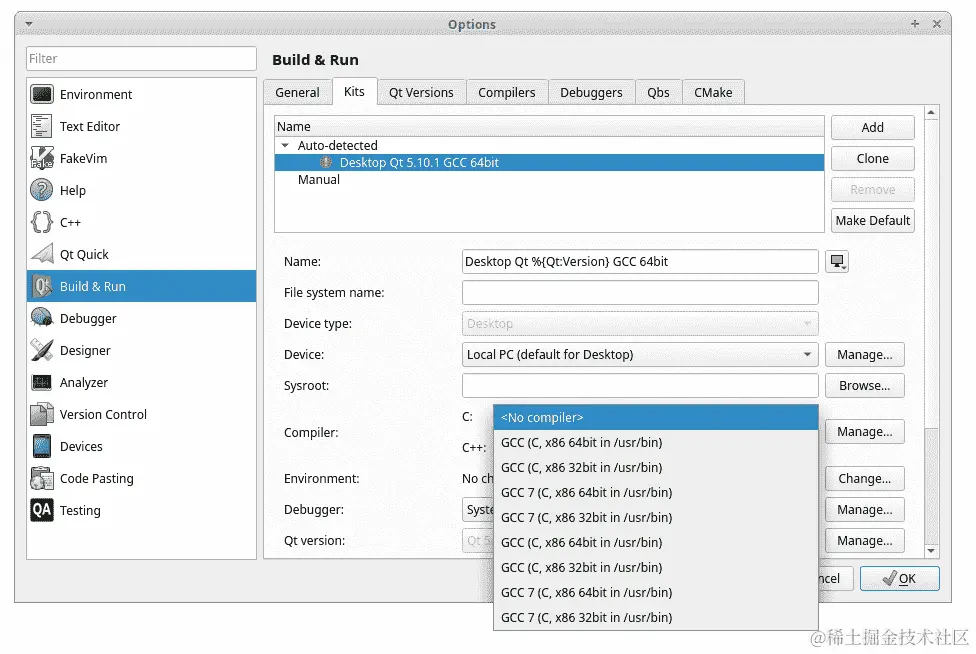976x654 pixels.
Task: Switch to the Kits tab
Action: pos(354,91)
